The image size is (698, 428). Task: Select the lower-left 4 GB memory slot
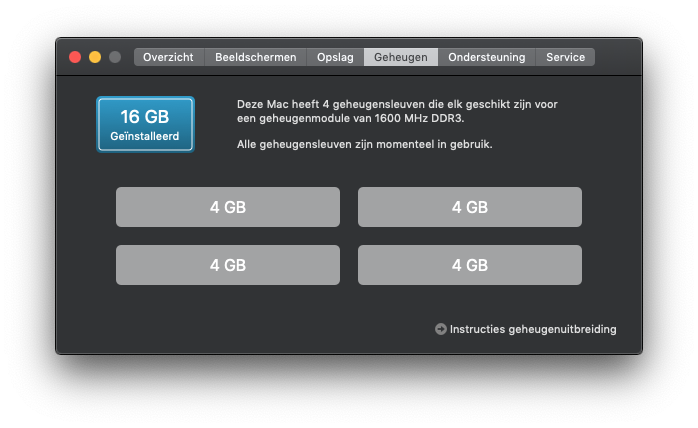pos(228,265)
